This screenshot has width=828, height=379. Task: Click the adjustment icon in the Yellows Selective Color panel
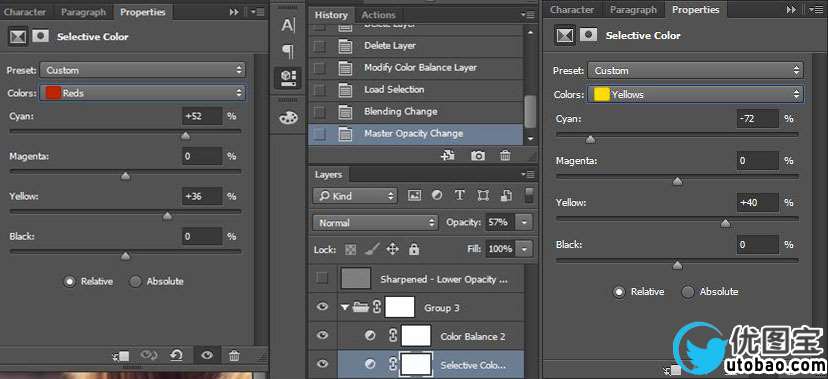click(565, 35)
